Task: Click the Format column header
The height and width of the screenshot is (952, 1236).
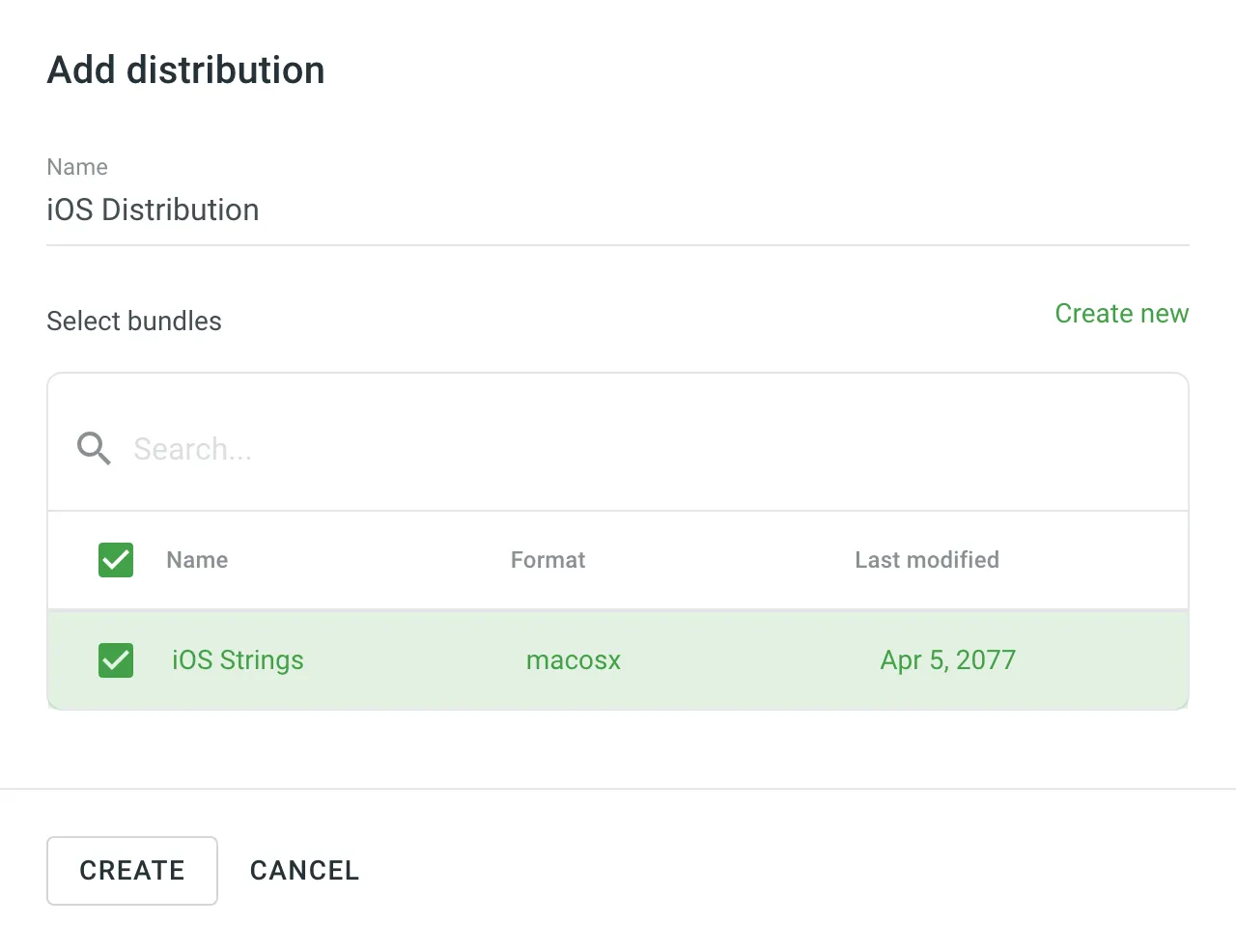Action: pyautogui.click(x=548, y=560)
